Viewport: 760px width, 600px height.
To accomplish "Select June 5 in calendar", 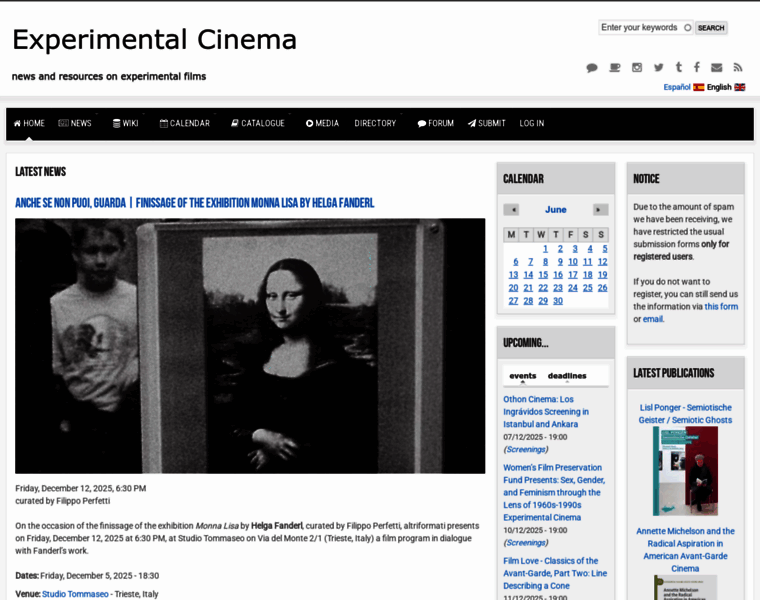I will pyautogui.click(x=604, y=249).
